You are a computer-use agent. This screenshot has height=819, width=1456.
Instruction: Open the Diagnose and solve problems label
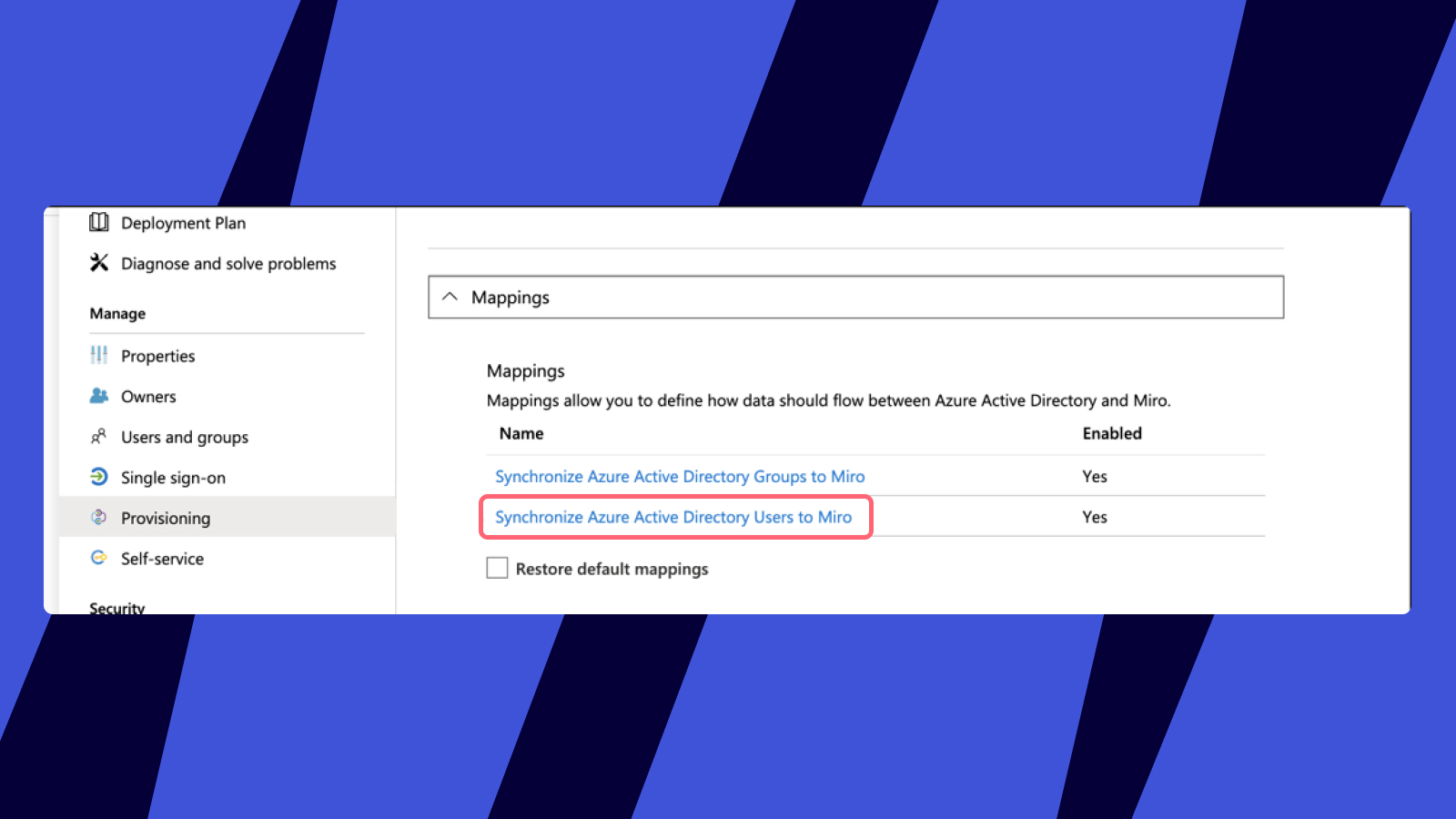click(228, 264)
